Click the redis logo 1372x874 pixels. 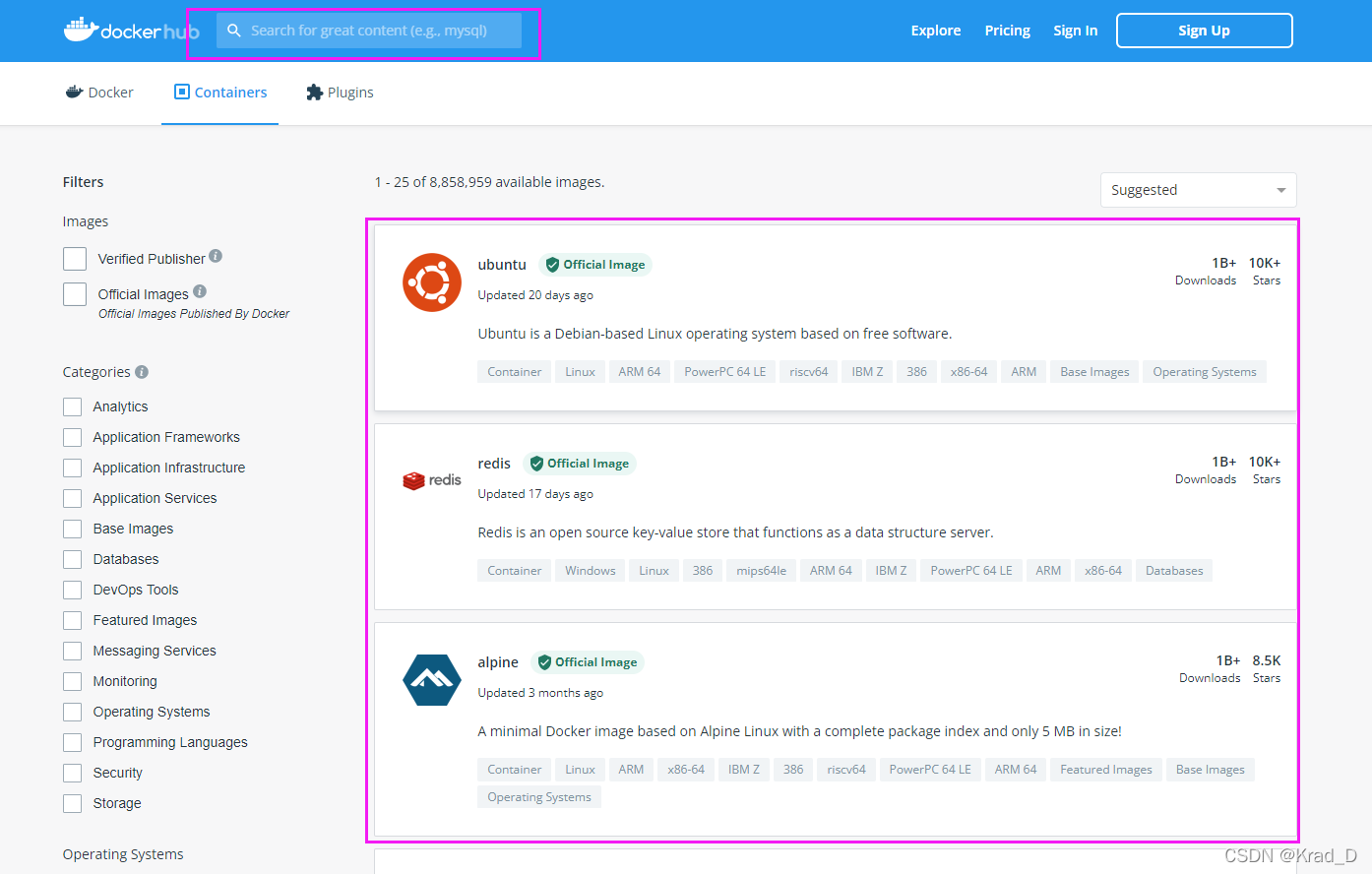pyautogui.click(x=432, y=480)
